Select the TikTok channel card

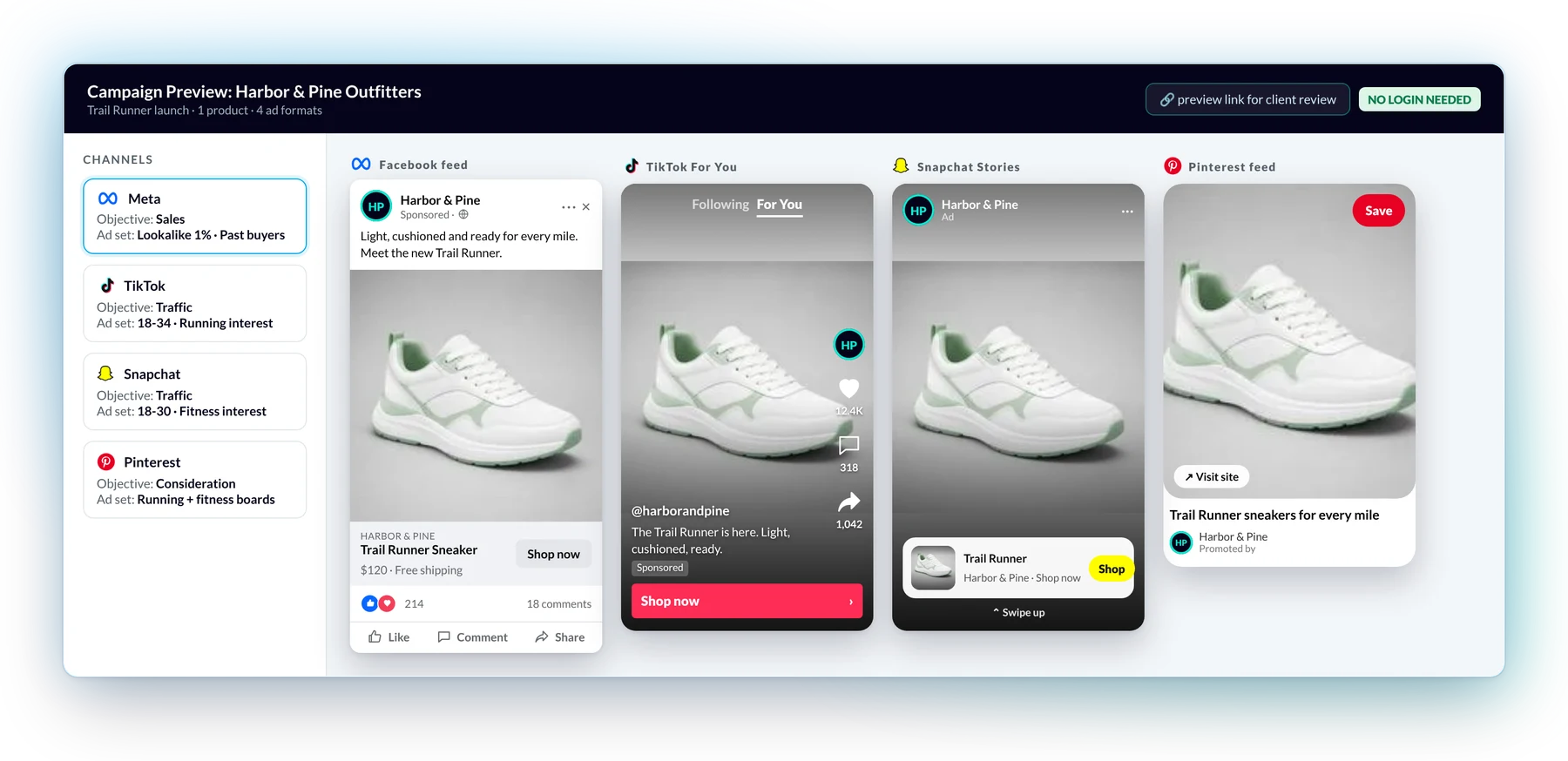tap(195, 304)
